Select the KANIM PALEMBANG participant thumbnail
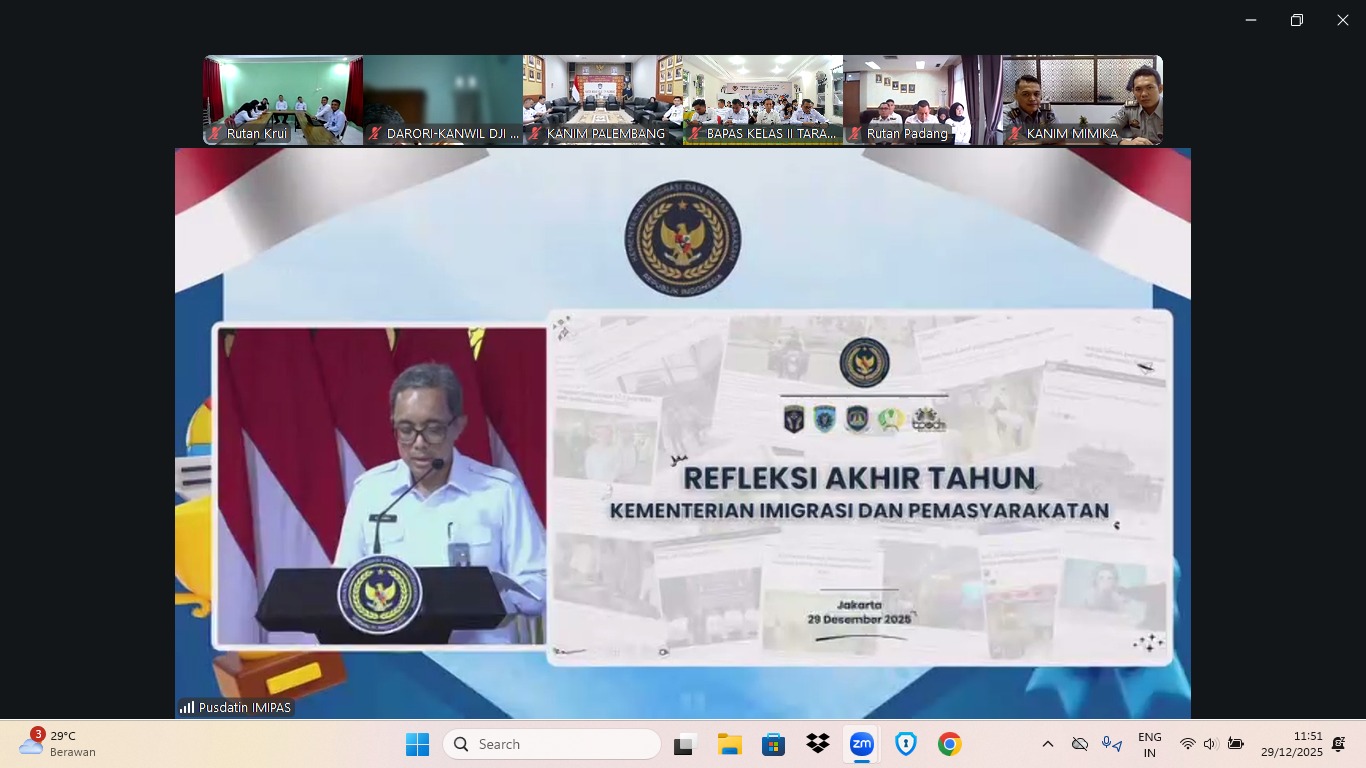This screenshot has width=1366, height=768. coord(602,100)
